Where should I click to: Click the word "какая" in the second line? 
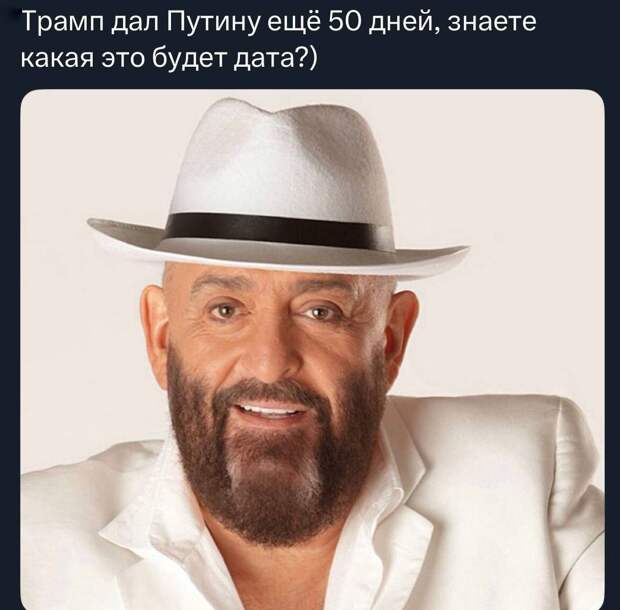click(57, 59)
